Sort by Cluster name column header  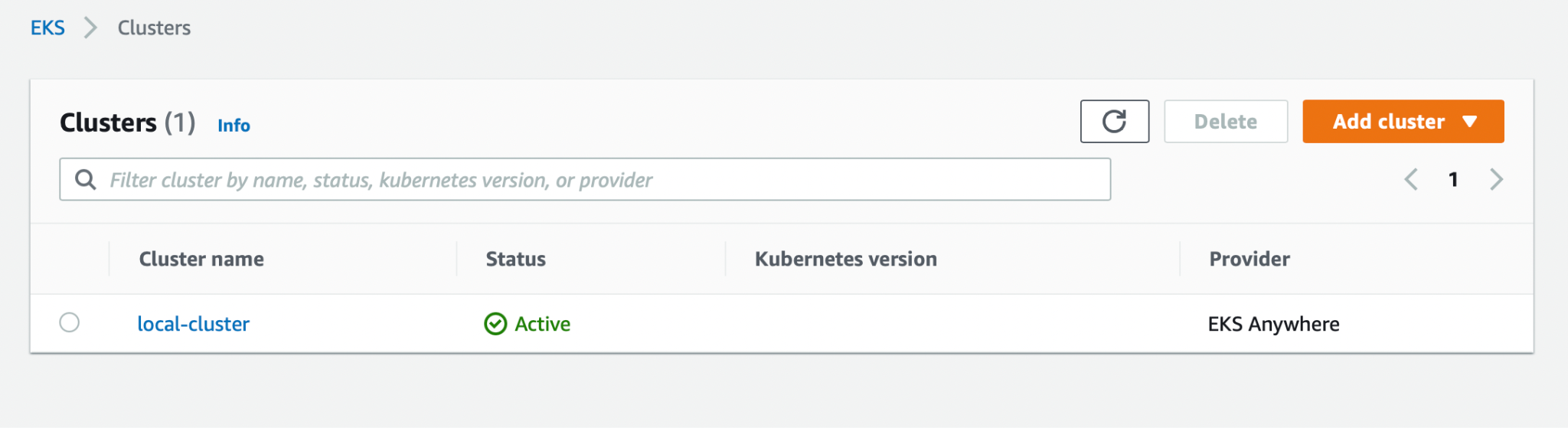[201, 259]
